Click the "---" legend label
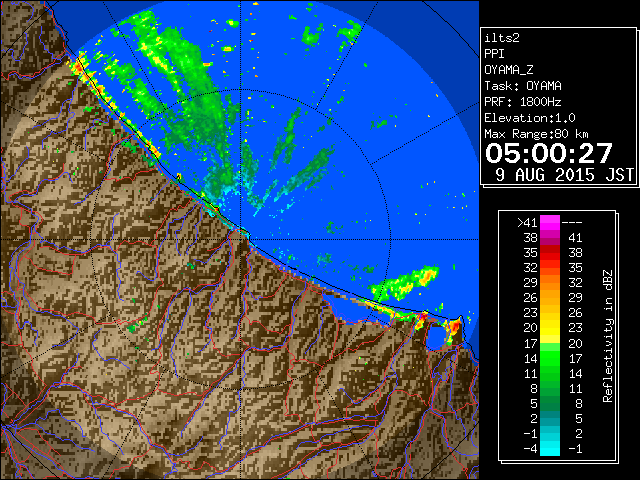Viewport: 640px width, 480px height. tap(572, 223)
